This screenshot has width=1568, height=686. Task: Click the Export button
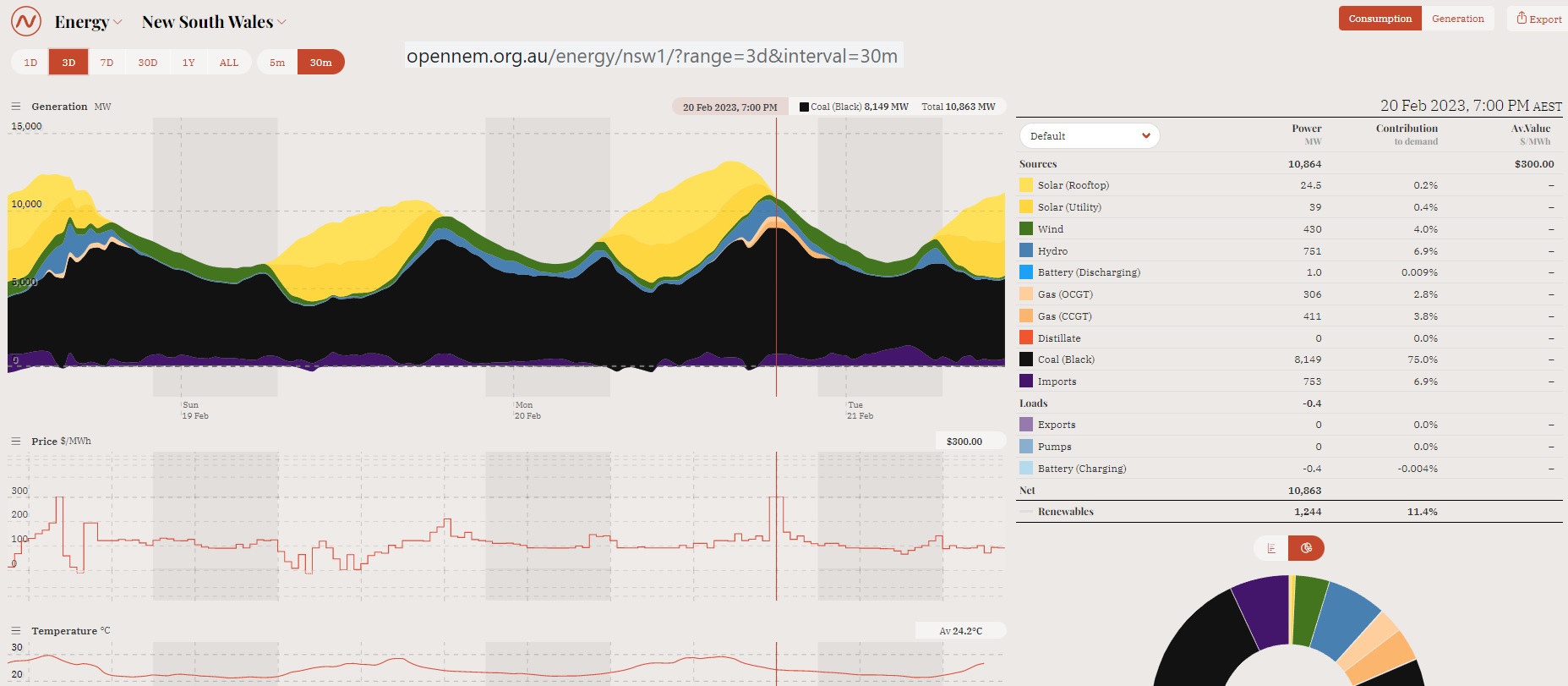coord(1538,19)
